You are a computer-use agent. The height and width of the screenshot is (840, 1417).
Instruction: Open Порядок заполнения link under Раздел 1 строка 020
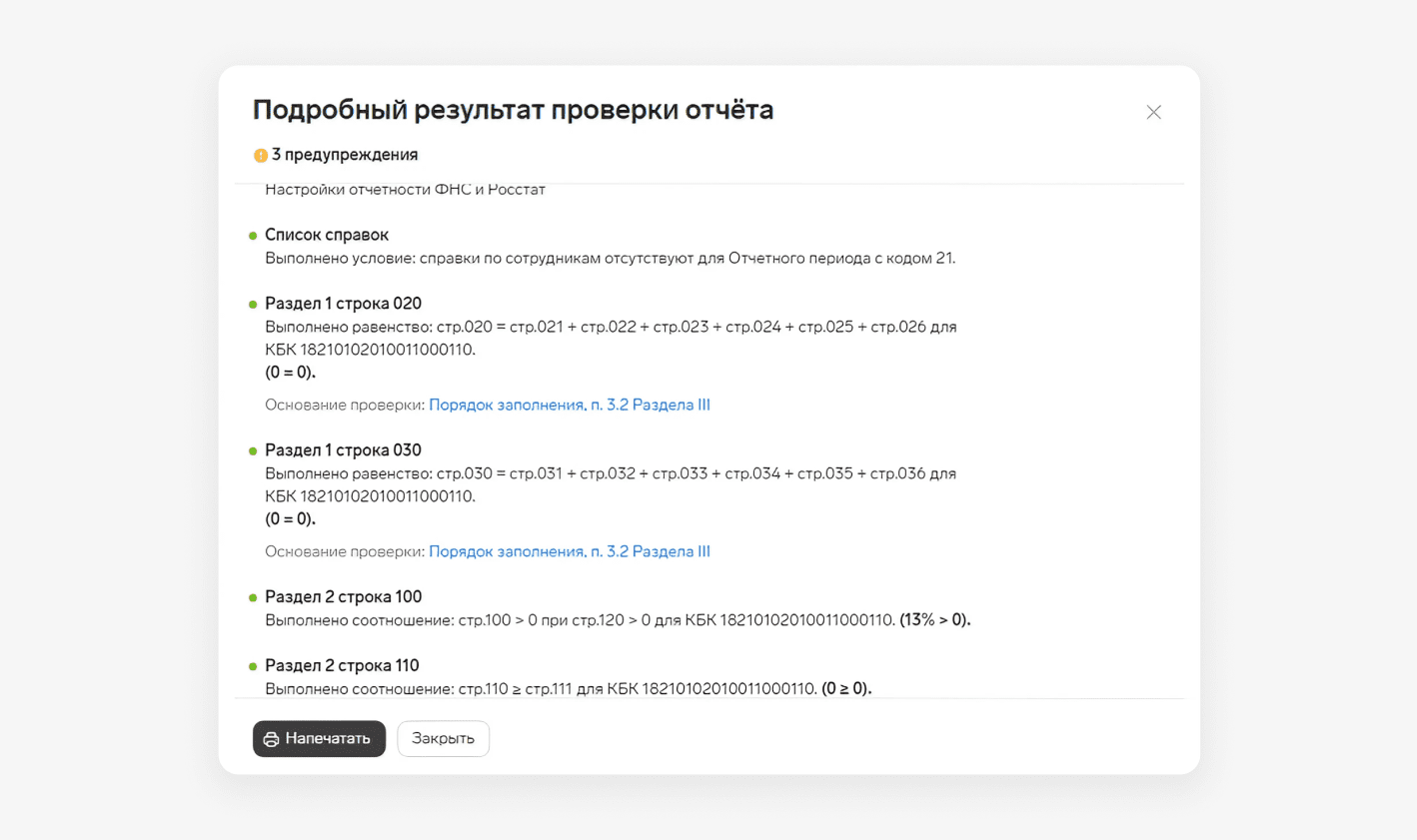[570, 405]
